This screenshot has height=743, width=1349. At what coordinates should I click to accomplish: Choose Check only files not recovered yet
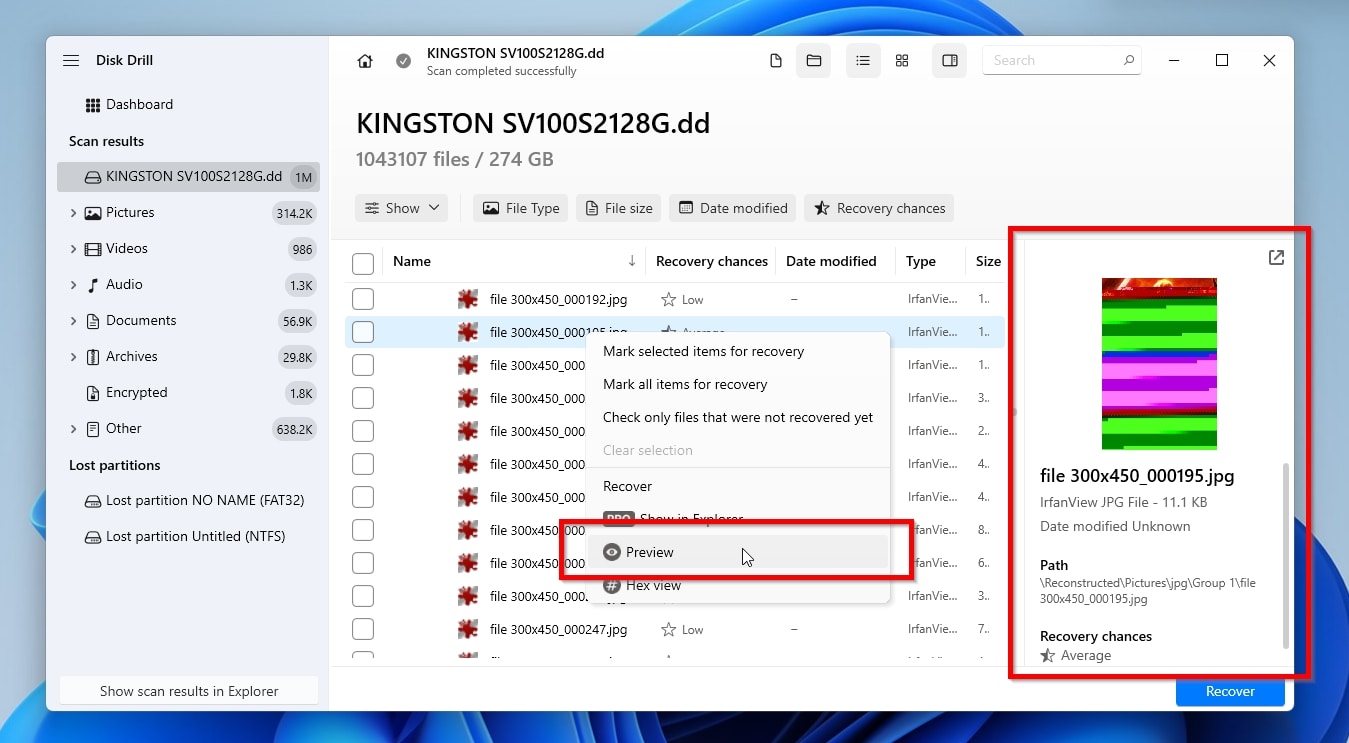tap(738, 418)
